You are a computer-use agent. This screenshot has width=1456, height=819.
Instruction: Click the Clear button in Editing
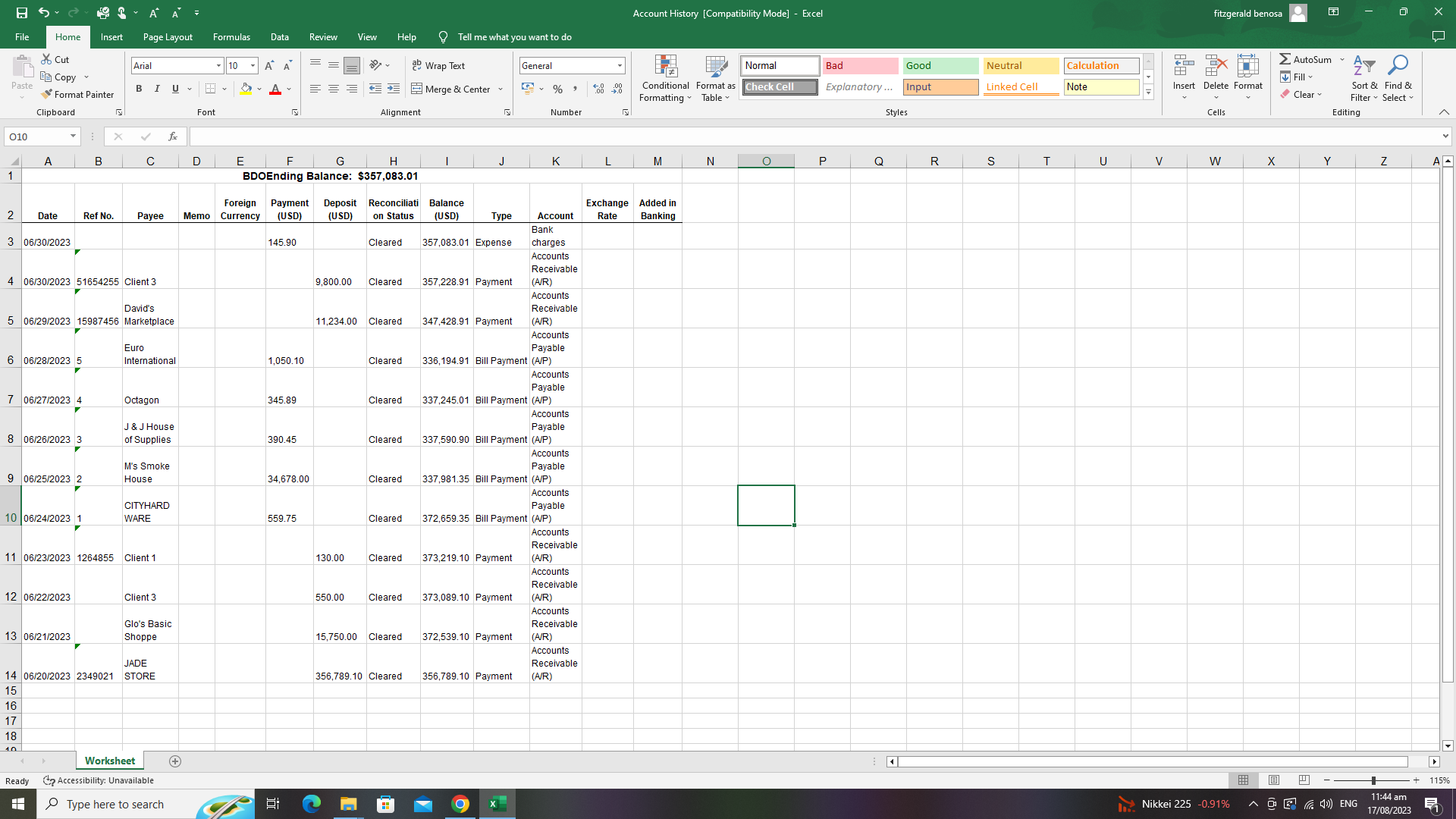pyautogui.click(x=1301, y=94)
